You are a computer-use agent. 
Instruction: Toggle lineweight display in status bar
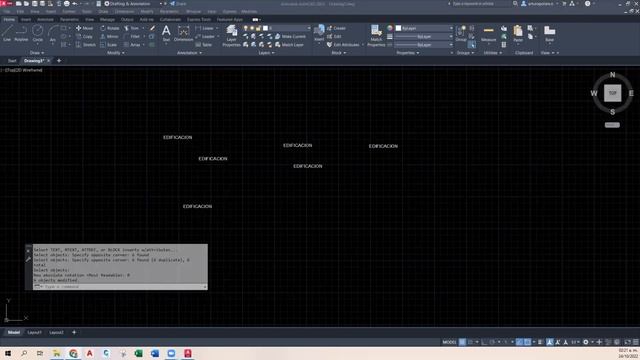pos(540,342)
